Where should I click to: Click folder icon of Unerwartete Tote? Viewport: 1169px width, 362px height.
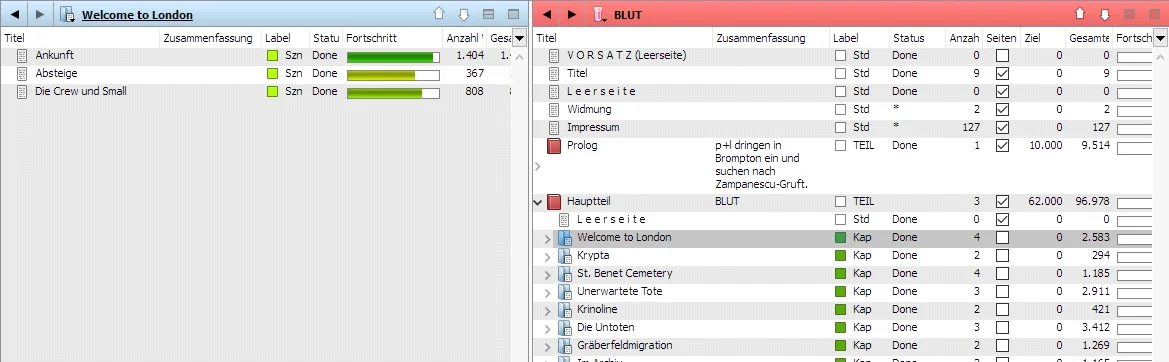[x=565, y=291]
